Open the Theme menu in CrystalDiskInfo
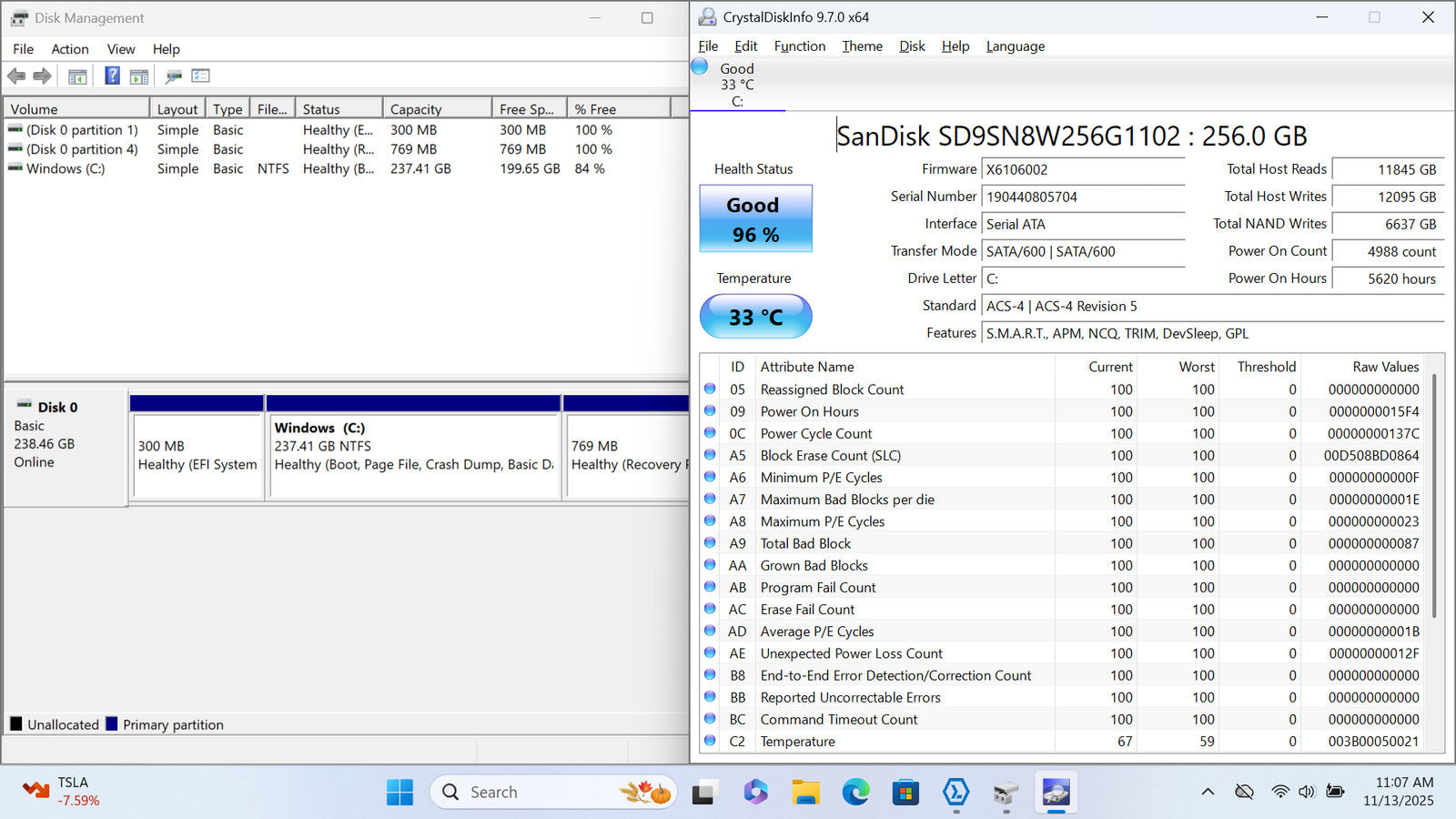 click(862, 46)
